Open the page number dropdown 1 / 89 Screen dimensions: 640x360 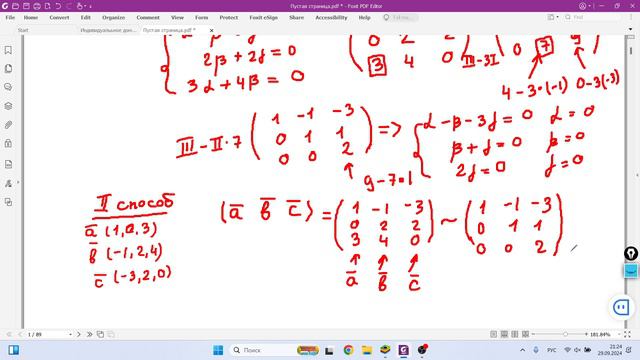(70, 335)
